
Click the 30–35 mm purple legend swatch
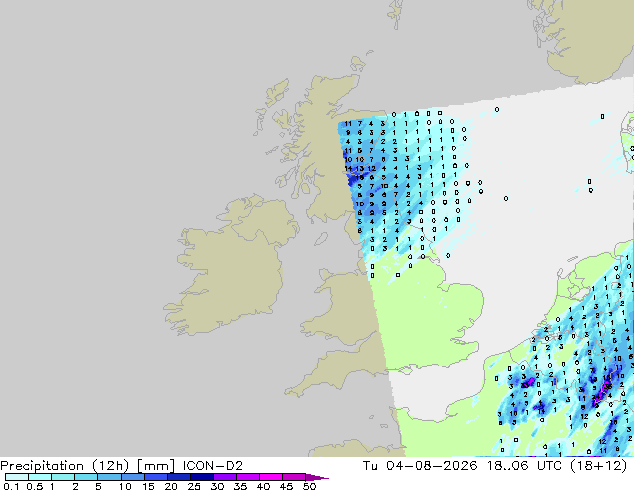[x=224, y=477]
